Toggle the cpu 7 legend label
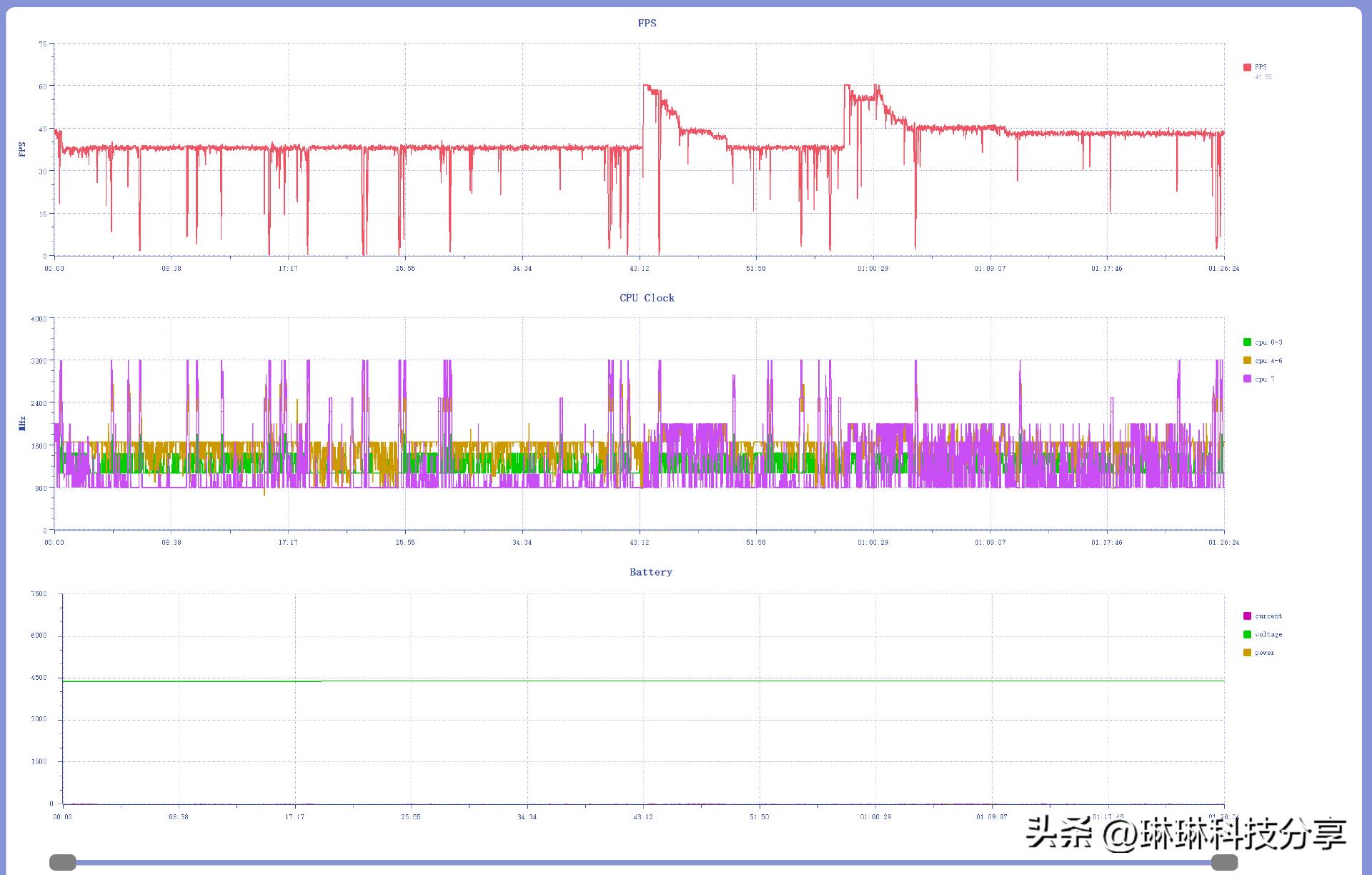The width and height of the screenshot is (1372, 875). coord(1264,380)
